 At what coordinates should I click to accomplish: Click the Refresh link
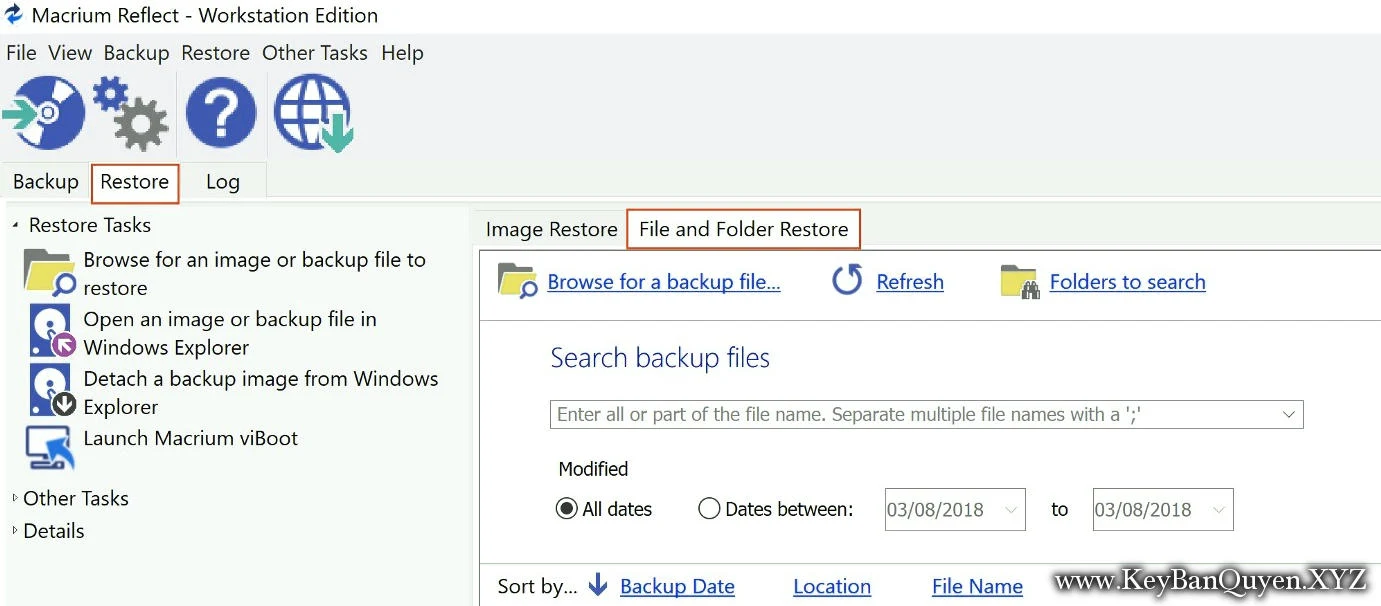[910, 282]
